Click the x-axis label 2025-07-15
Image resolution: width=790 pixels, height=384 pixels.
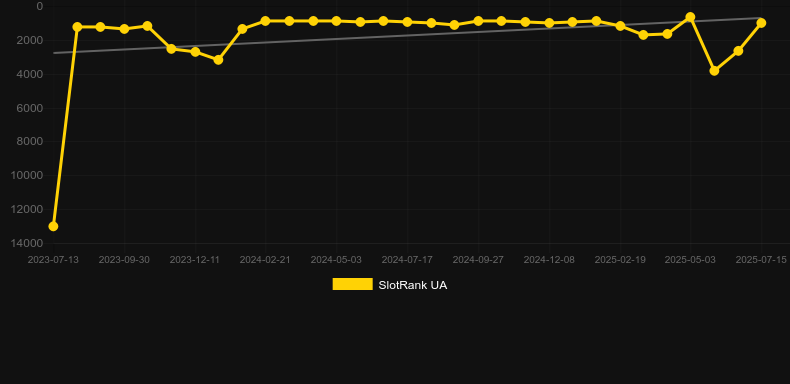pos(761,260)
